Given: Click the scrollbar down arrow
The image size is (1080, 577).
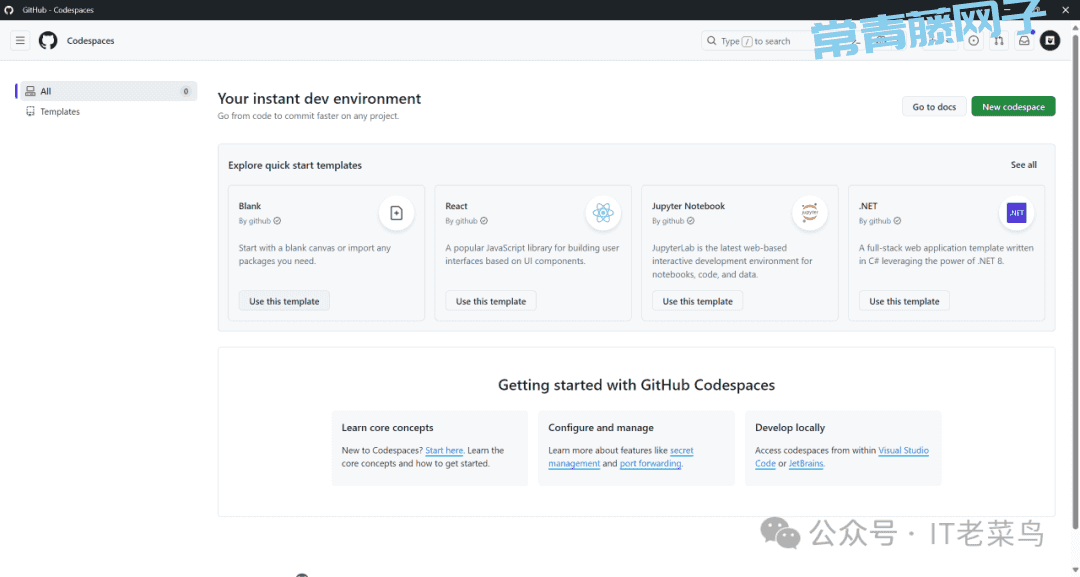Looking at the screenshot, I should coord(1075,571).
